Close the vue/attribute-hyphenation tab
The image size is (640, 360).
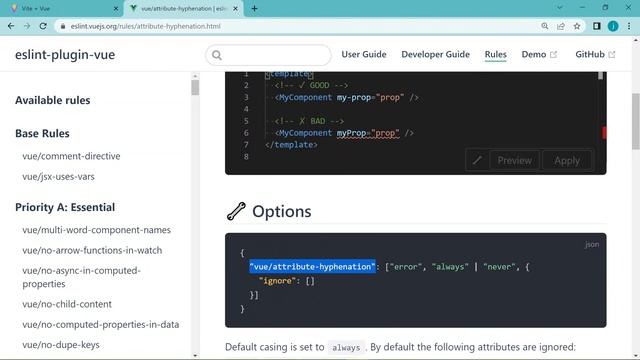click(236, 8)
